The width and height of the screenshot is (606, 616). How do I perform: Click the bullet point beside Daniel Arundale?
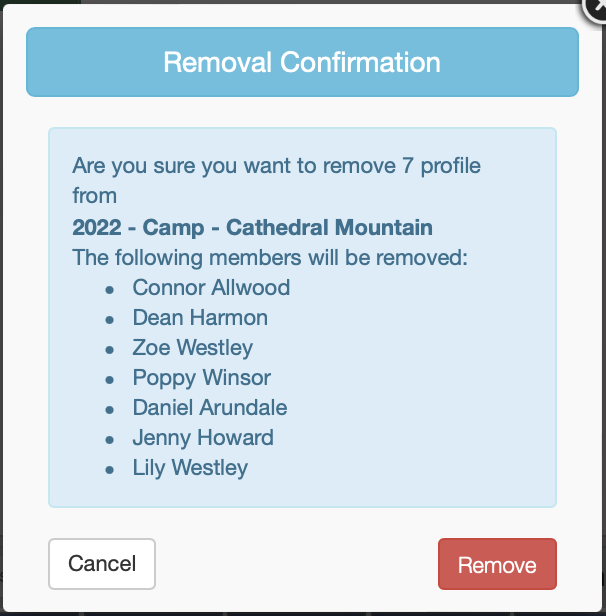110,409
